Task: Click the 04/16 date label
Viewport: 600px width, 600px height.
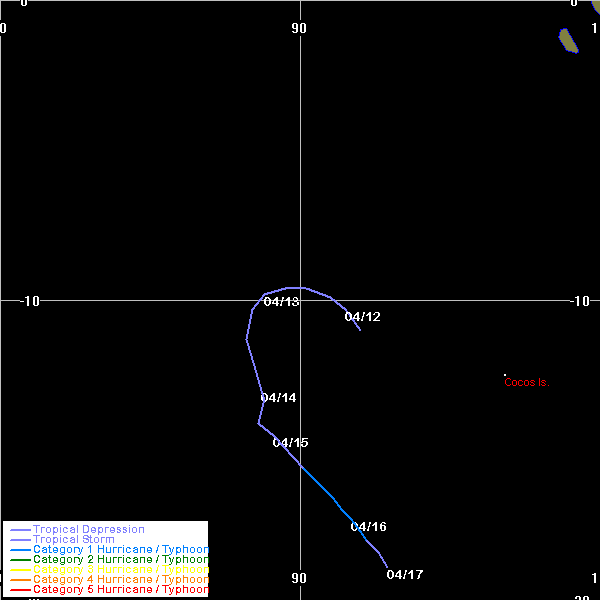Action: tap(368, 527)
